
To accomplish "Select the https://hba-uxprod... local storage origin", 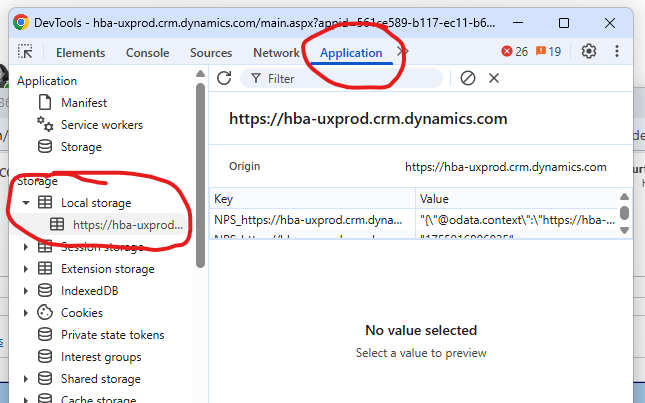I will 128,225.
